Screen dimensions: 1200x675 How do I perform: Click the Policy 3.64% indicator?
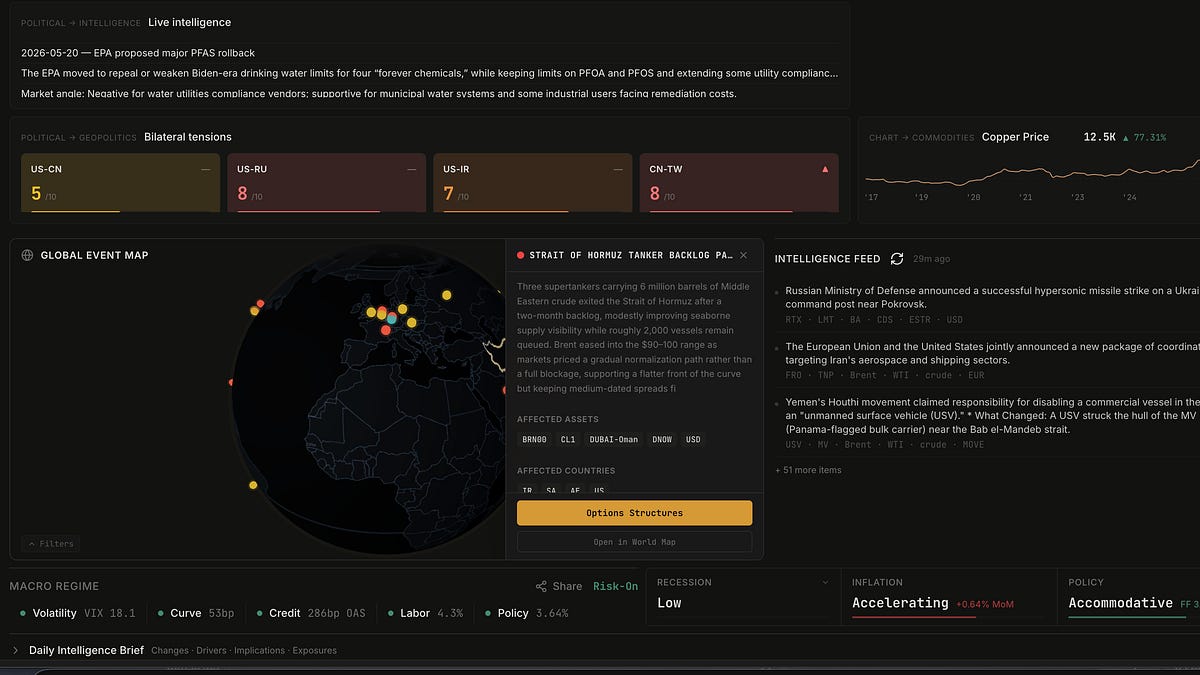tap(526, 613)
